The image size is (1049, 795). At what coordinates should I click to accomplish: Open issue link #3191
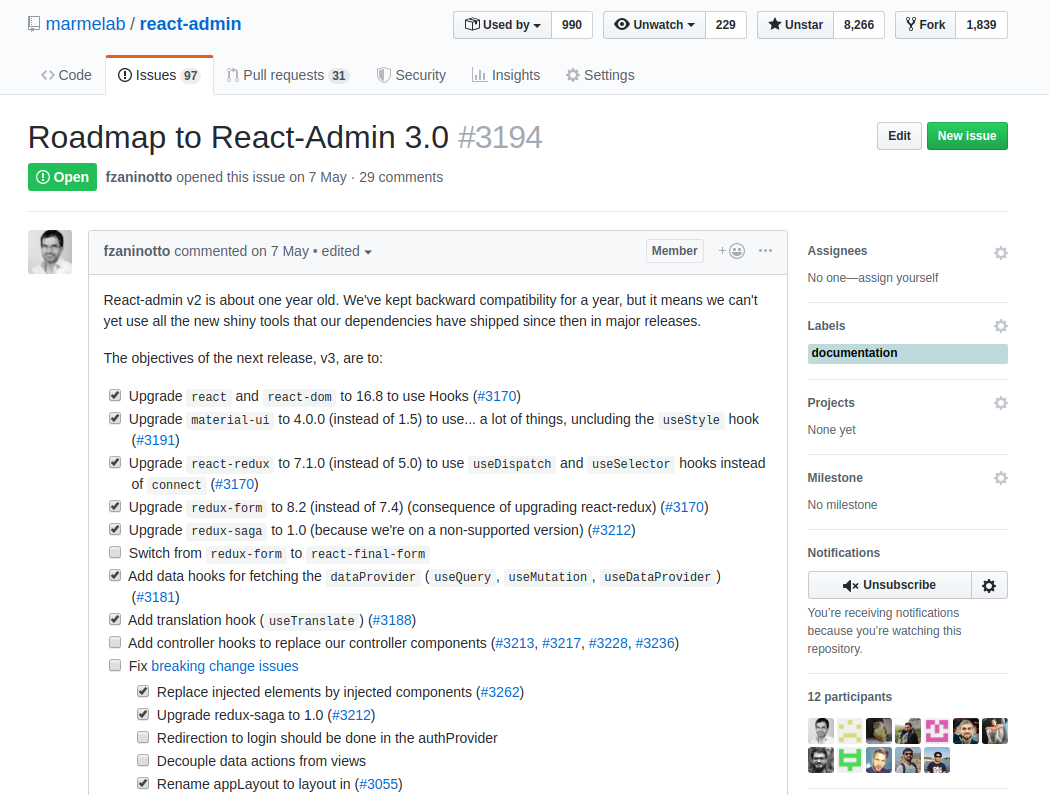(x=156, y=440)
